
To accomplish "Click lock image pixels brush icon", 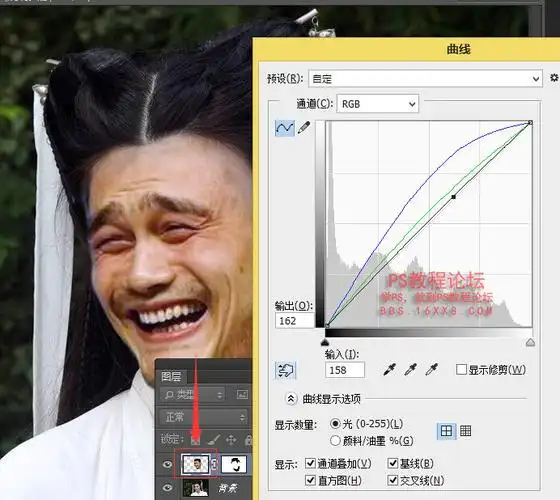I will click(214, 440).
